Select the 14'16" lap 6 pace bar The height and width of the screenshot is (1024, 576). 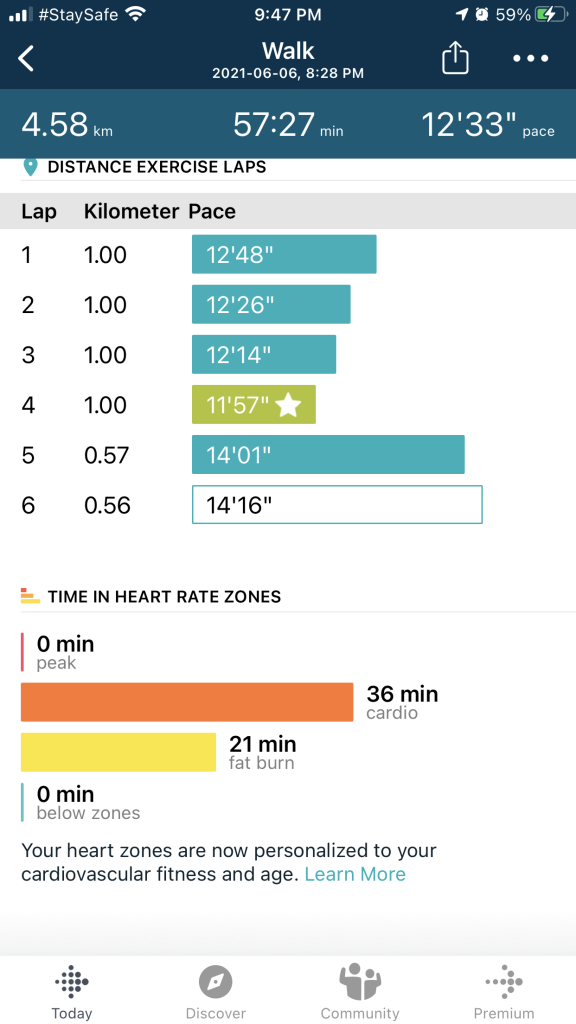click(x=337, y=504)
